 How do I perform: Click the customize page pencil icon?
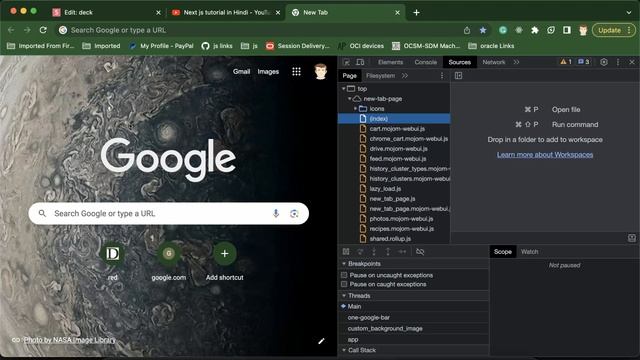click(321, 341)
